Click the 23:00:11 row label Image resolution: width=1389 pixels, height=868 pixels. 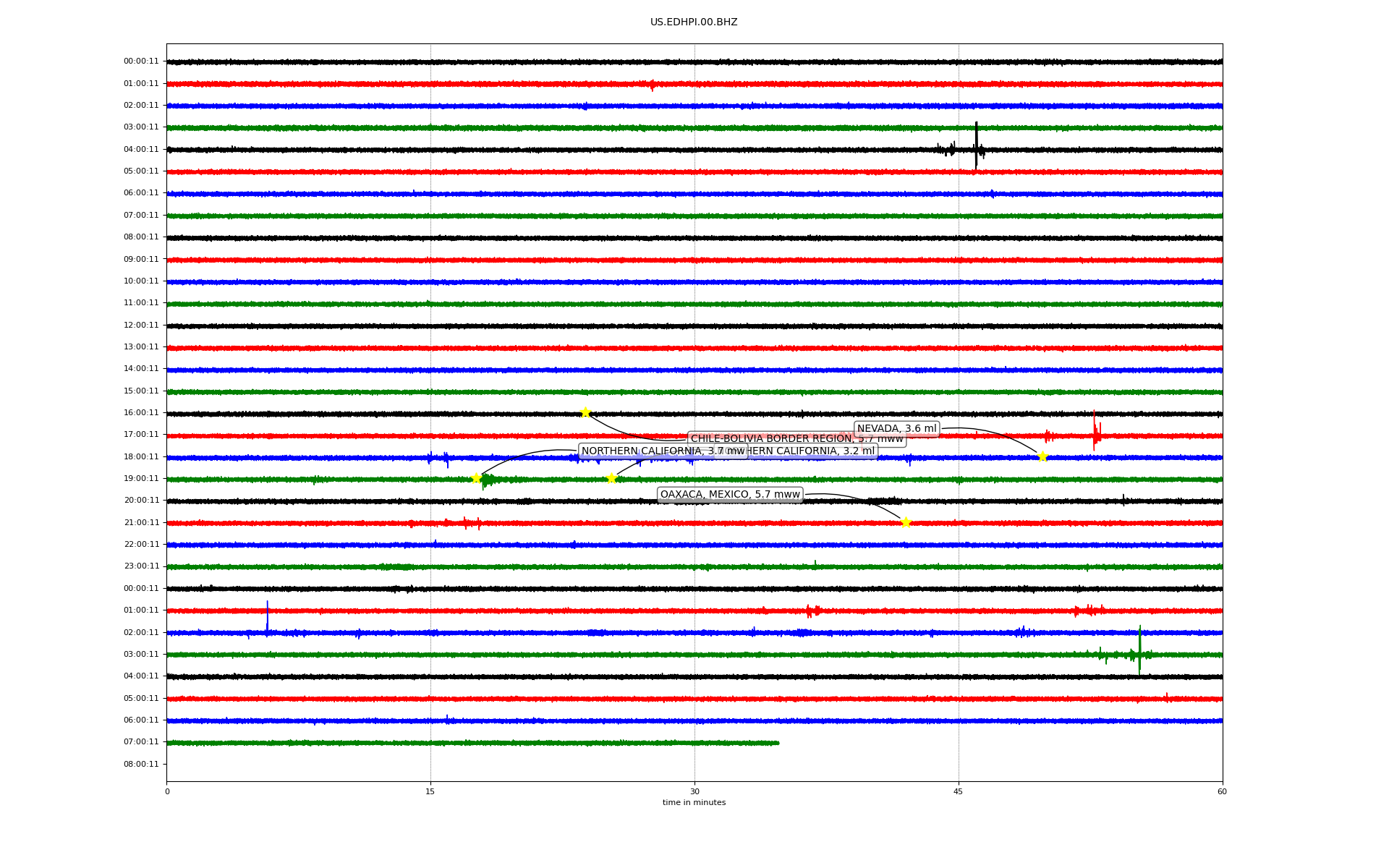[x=141, y=566]
